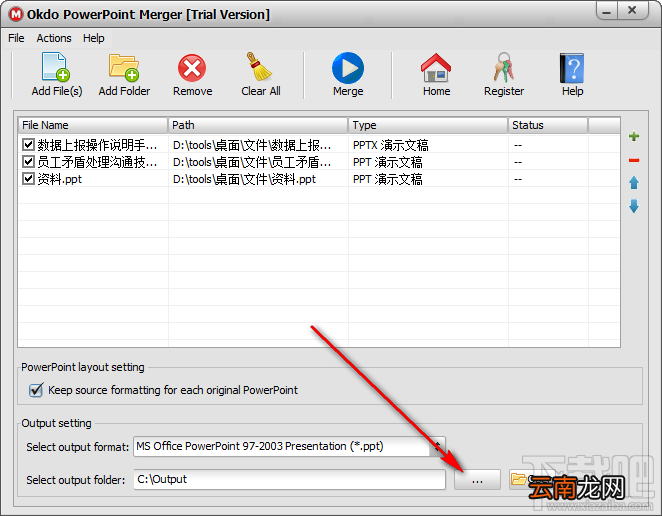Select the 资料.ppt file name row

click(x=60, y=179)
